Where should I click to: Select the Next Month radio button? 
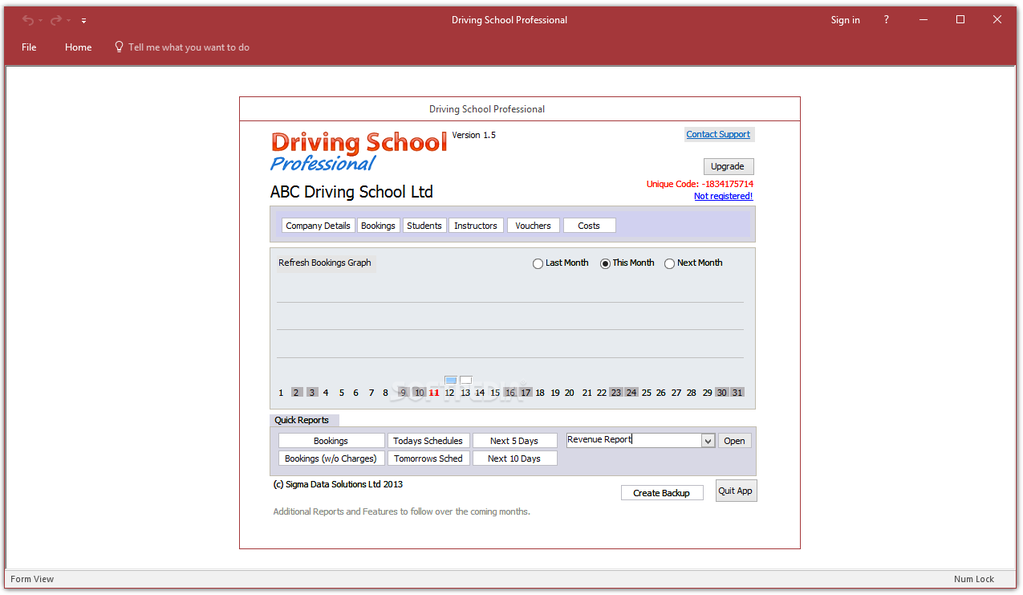pyautogui.click(x=669, y=264)
